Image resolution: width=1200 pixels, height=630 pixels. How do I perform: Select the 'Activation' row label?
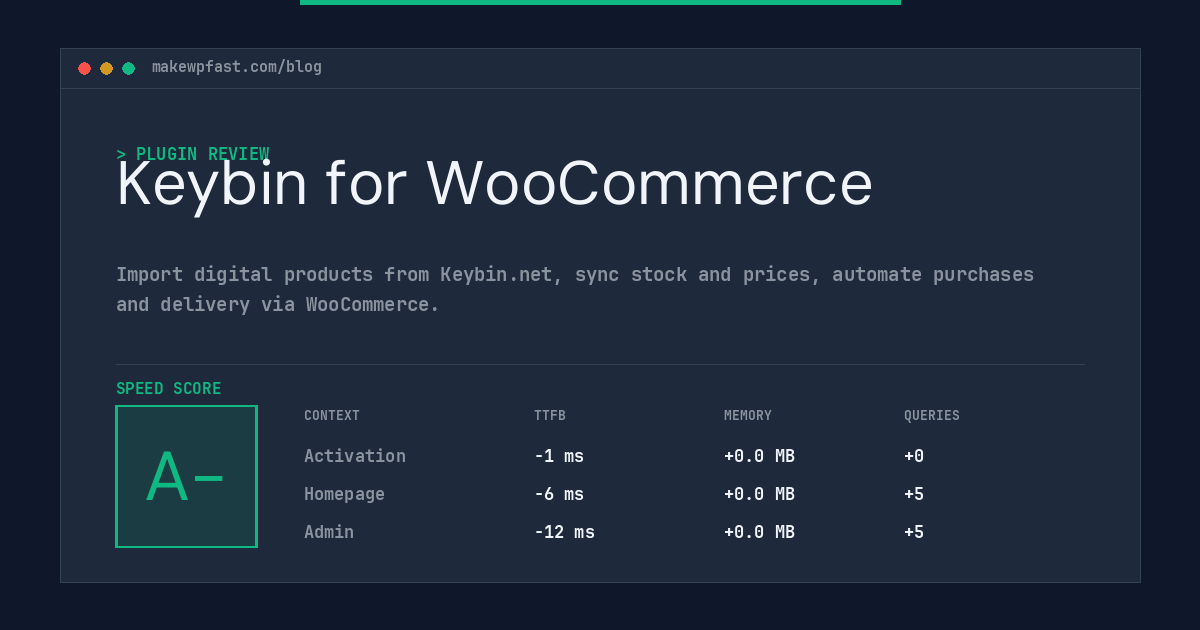[x=355, y=456]
